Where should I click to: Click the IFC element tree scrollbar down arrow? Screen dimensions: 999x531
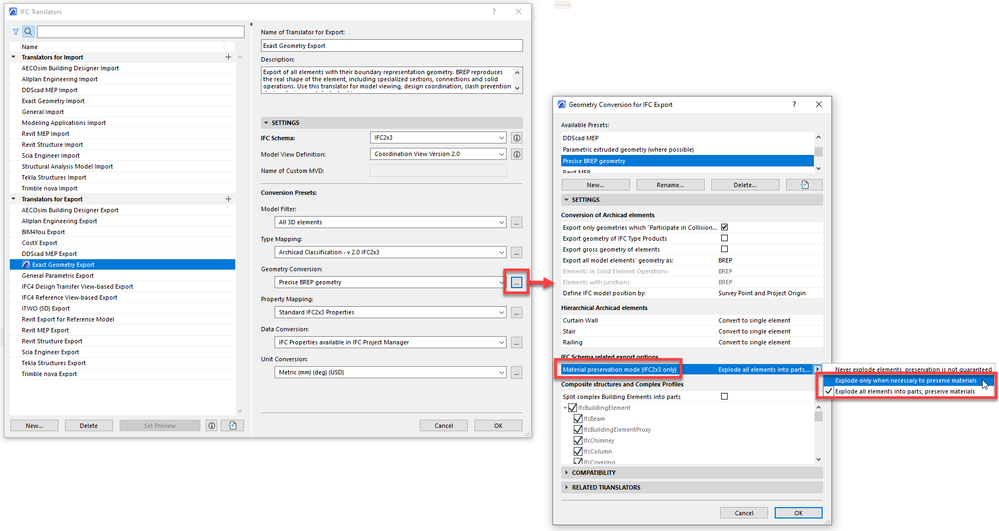click(819, 460)
